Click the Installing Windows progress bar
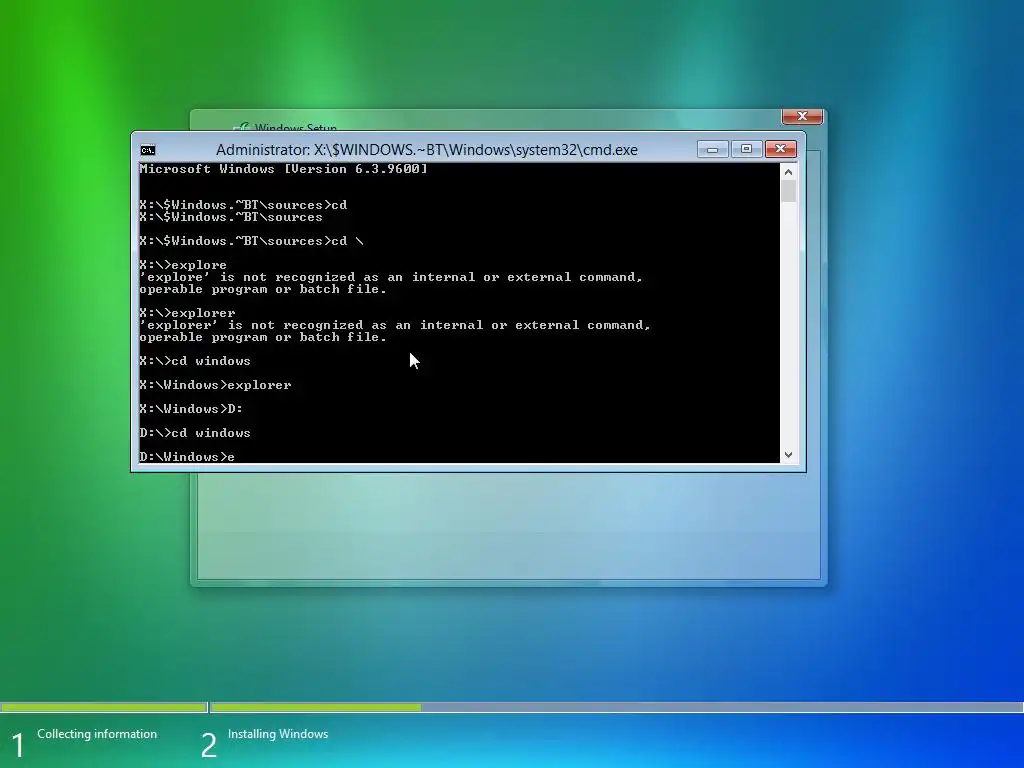1024x768 pixels. pyautogui.click(x=616, y=707)
